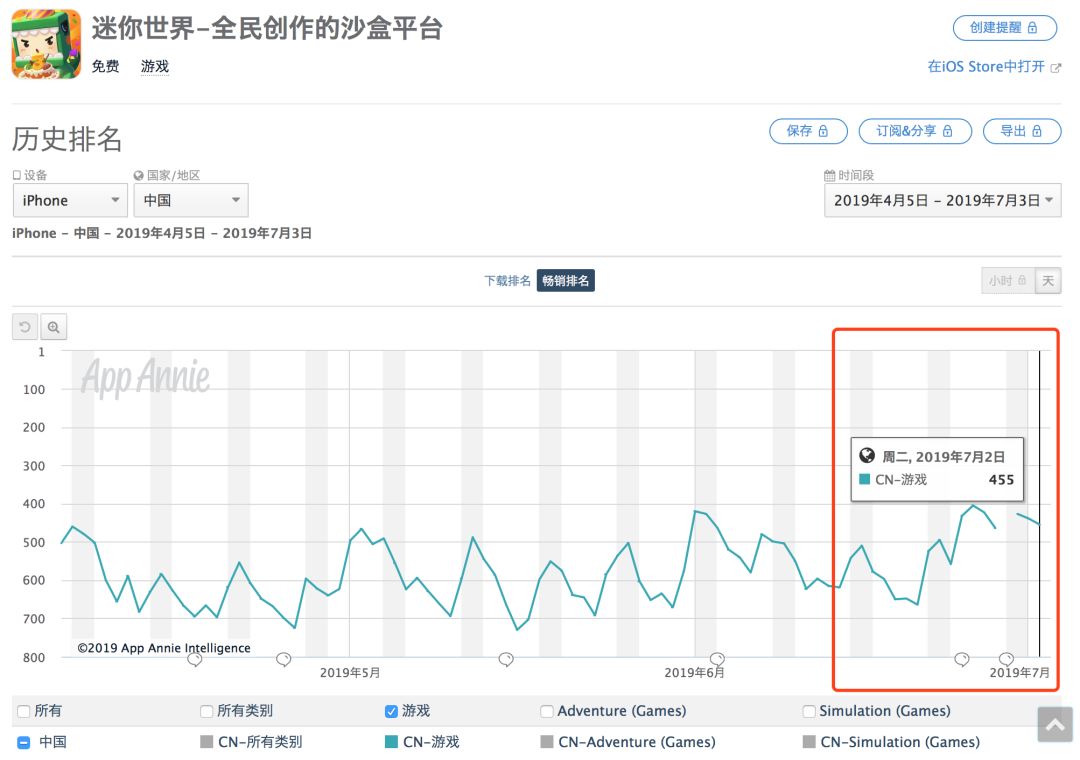Click the 订阅&分享 button

(915, 131)
